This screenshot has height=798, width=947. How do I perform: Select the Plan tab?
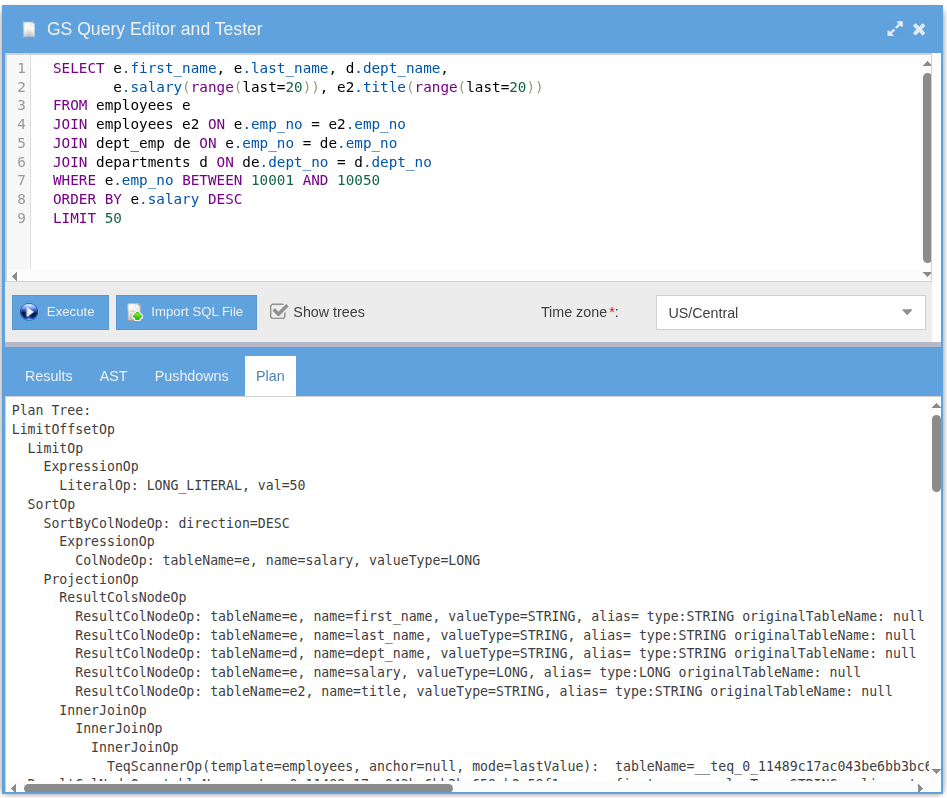(270, 376)
